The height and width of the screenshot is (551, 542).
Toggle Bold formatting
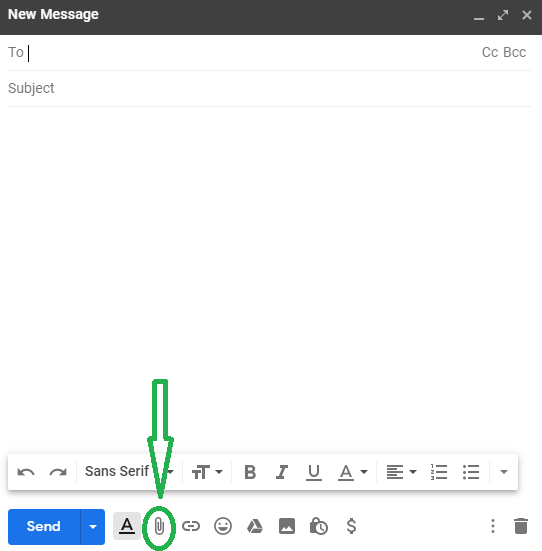(x=250, y=472)
